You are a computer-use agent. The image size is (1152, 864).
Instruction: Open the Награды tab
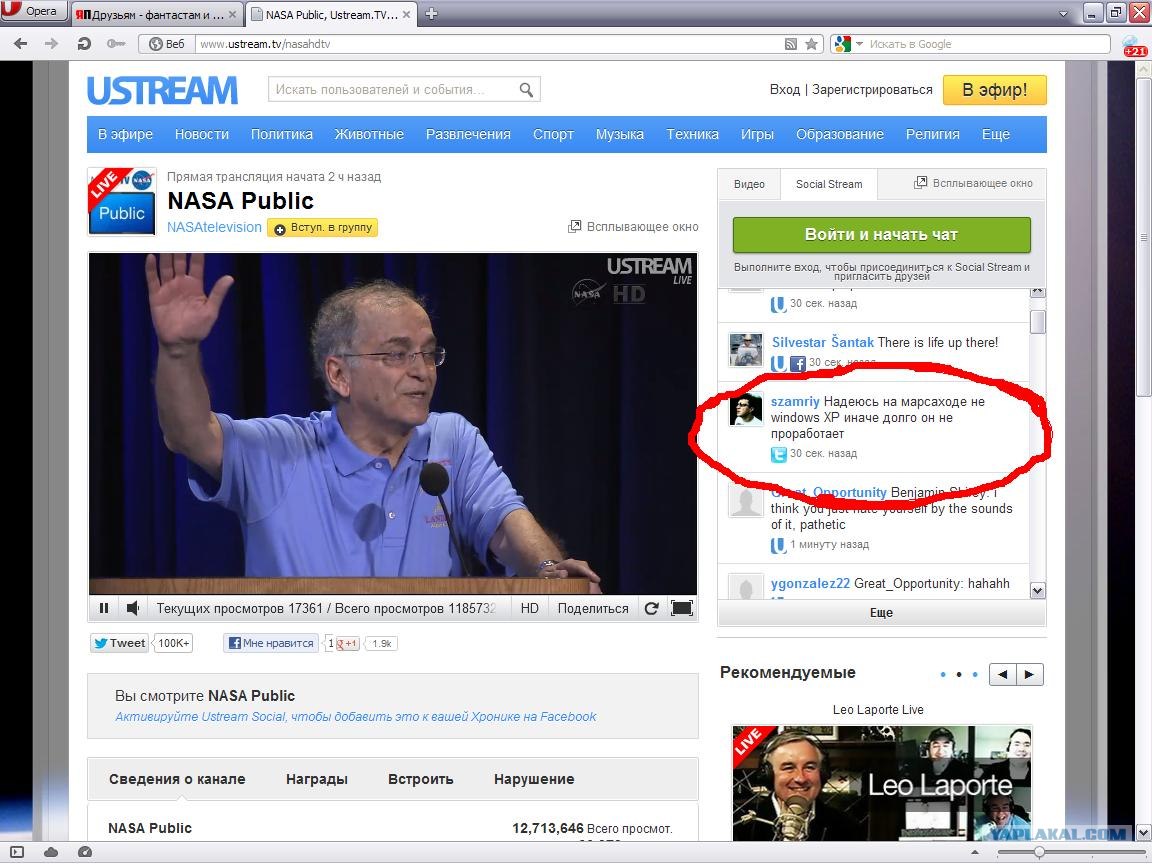pyautogui.click(x=317, y=780)
